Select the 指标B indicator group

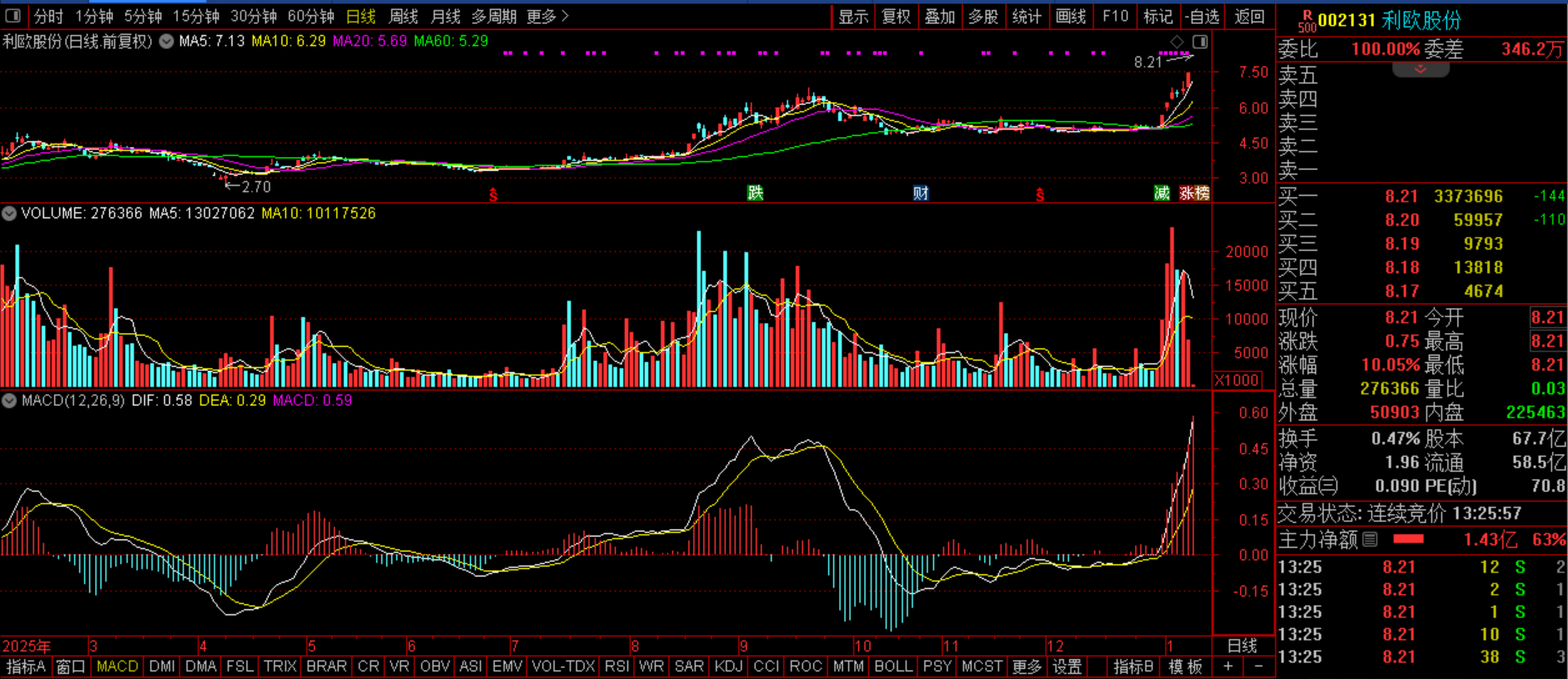coord(1134,667)
